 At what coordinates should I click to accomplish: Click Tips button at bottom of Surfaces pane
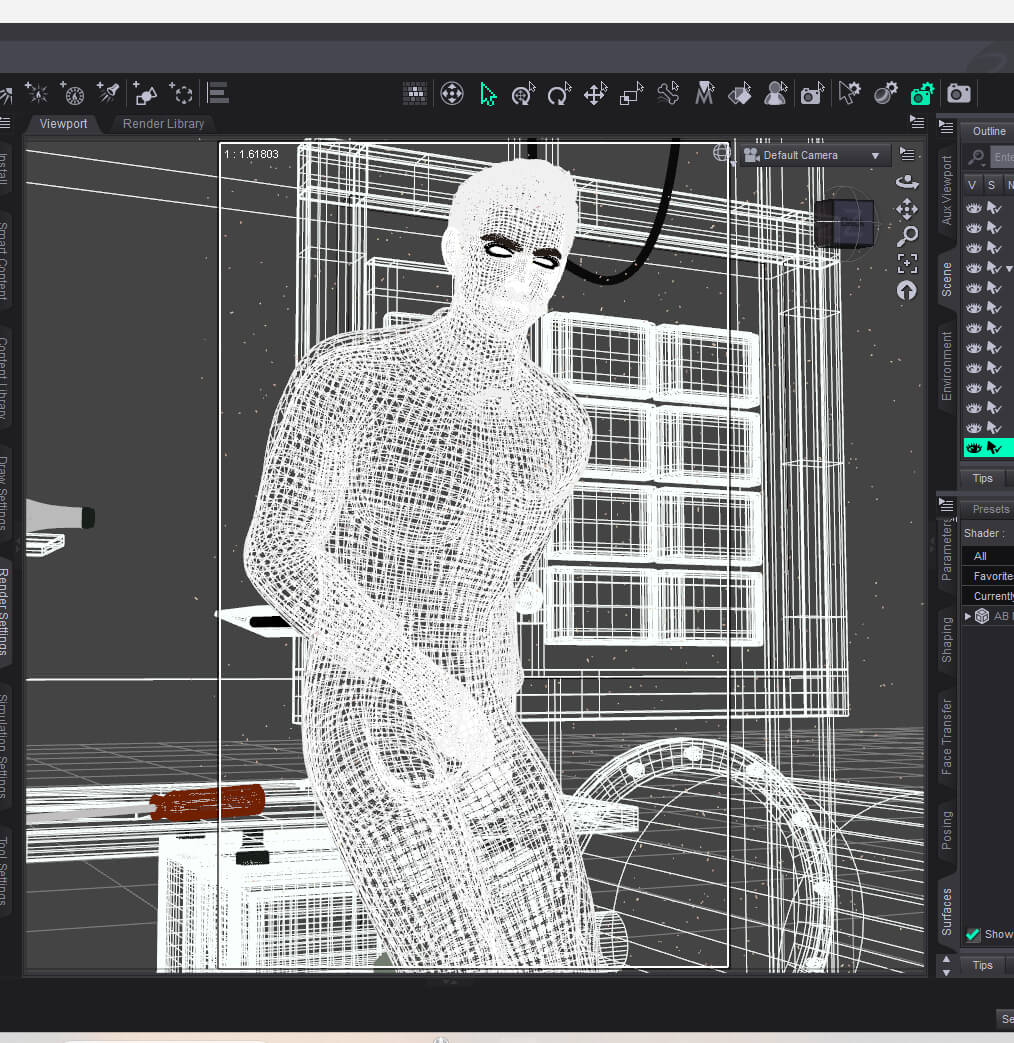[x=982, y=965]
